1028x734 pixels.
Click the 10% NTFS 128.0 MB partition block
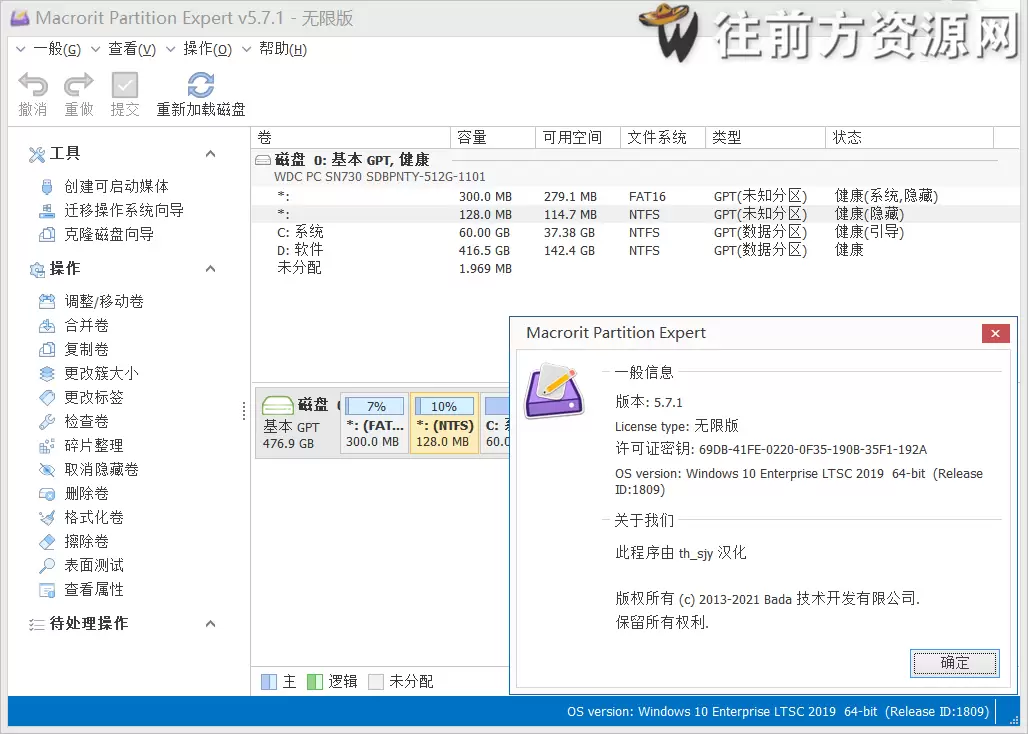[x=445, y=423]
